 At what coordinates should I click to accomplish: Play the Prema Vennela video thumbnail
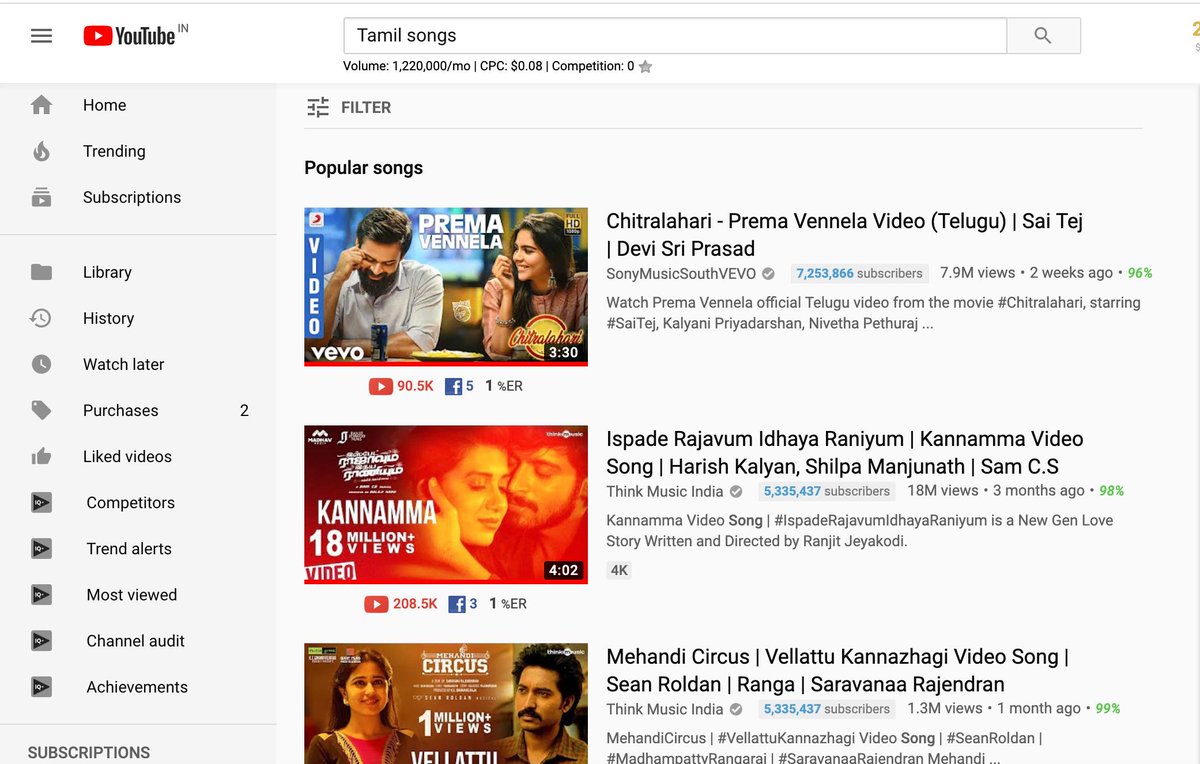tap(446, 286)
